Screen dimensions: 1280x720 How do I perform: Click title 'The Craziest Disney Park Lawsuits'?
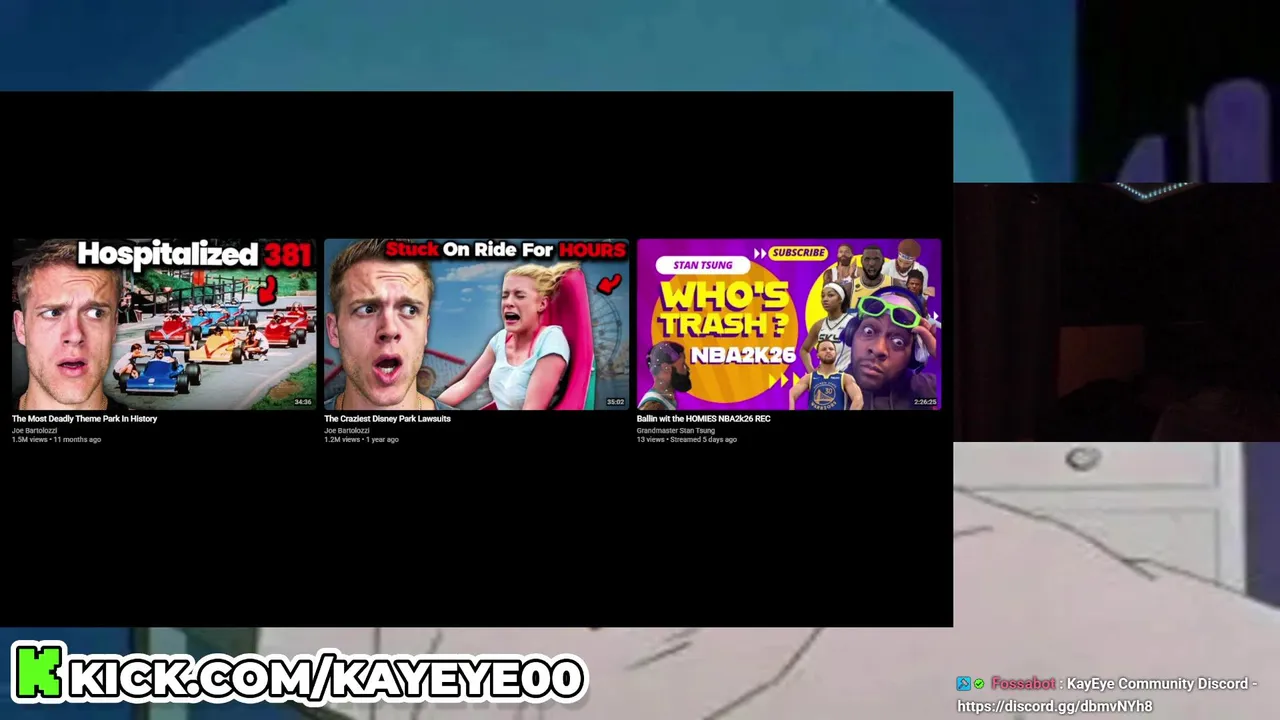click(387, 419)
